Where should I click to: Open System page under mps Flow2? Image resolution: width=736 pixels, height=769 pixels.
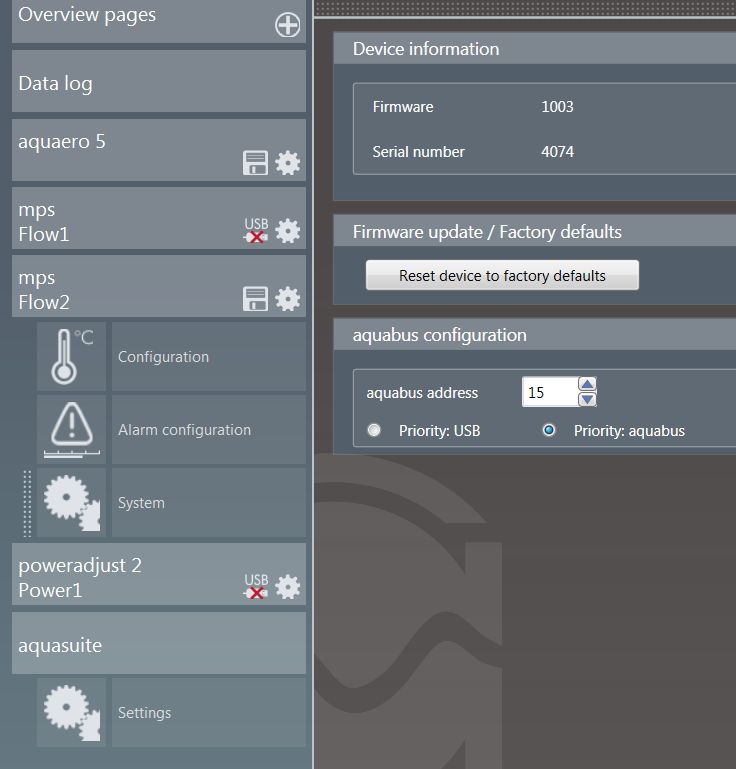(209, 503)
